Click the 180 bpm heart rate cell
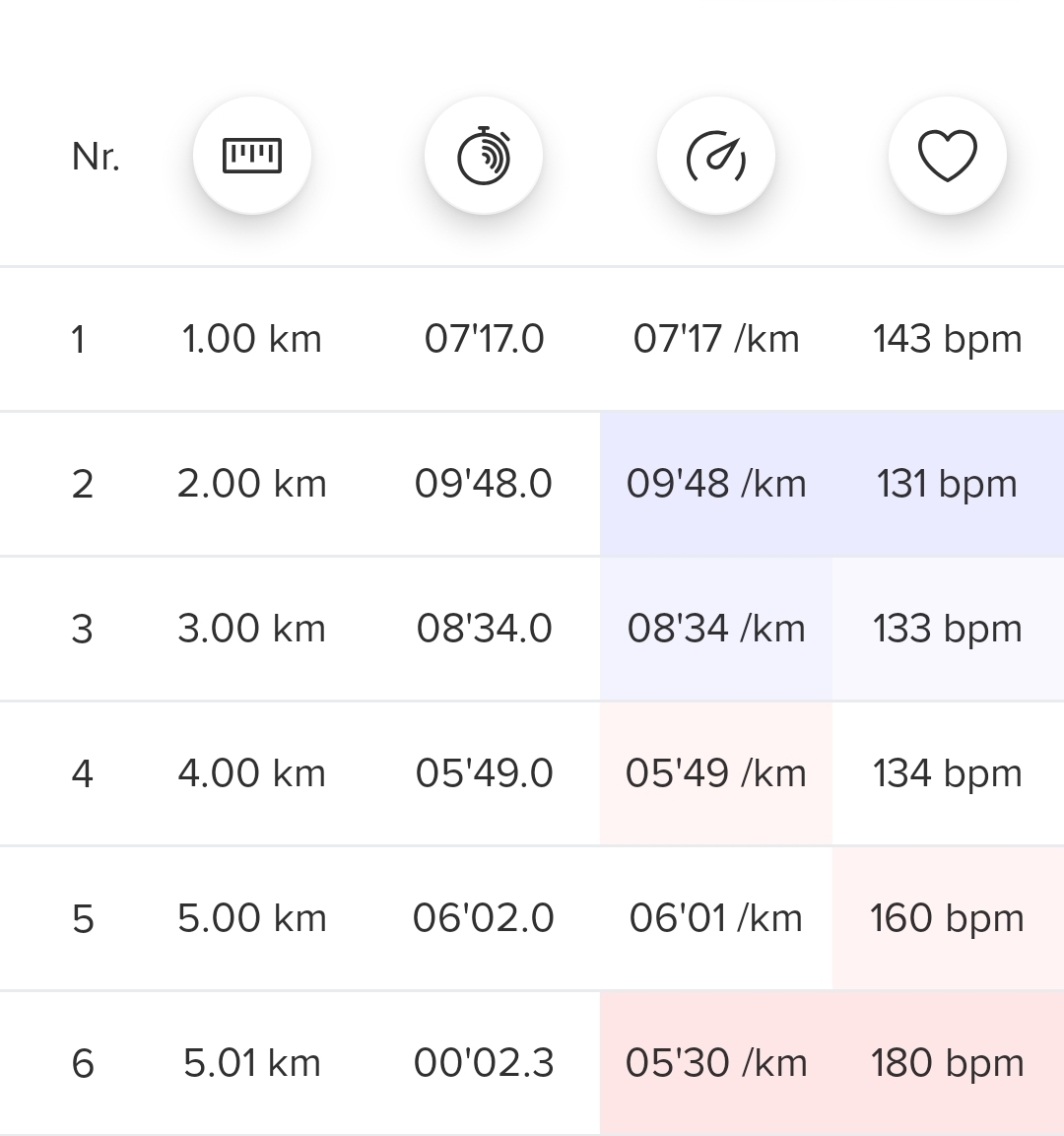Screen dimensions: 1064x1136 coord(947,1063)
